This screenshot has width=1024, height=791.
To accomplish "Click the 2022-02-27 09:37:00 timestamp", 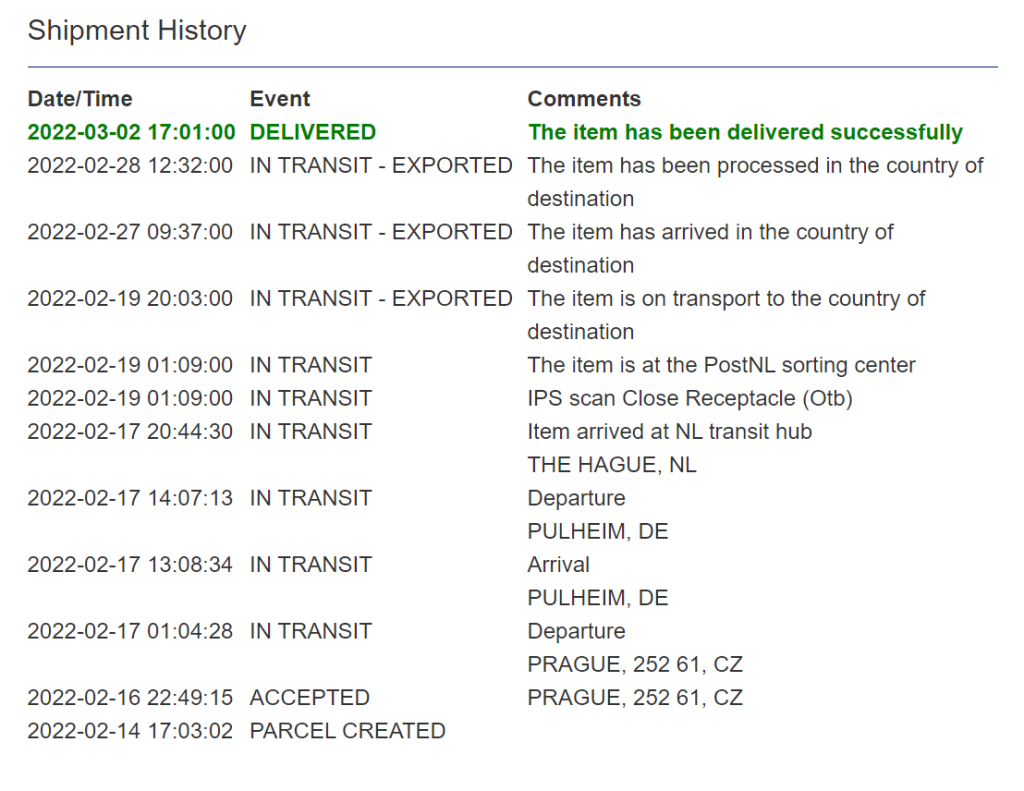I will (131, 232).
